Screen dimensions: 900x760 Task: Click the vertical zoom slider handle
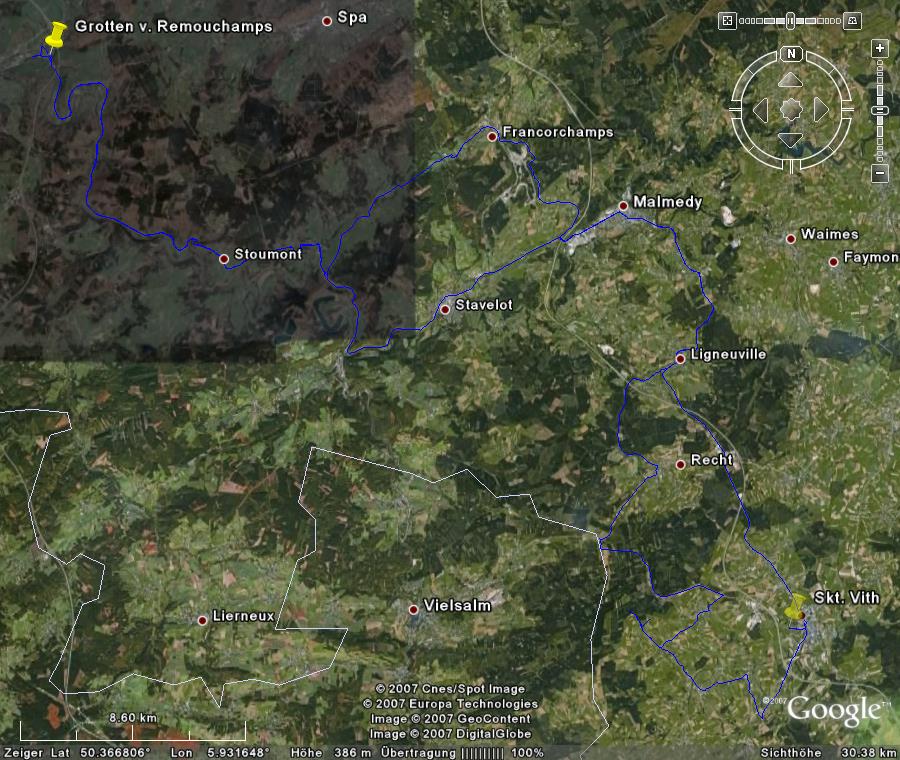click(x=880, y=110)
